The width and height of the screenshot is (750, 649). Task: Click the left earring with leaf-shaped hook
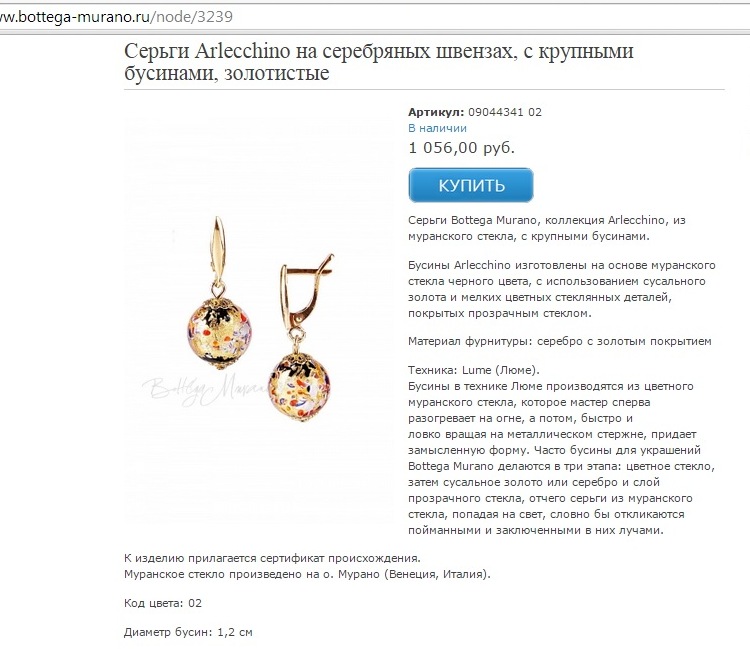click(x=219, y=293)
